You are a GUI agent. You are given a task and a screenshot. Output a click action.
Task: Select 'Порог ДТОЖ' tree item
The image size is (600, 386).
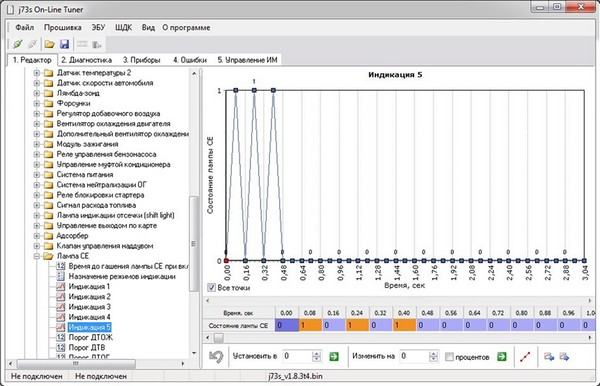pos(91,337)
